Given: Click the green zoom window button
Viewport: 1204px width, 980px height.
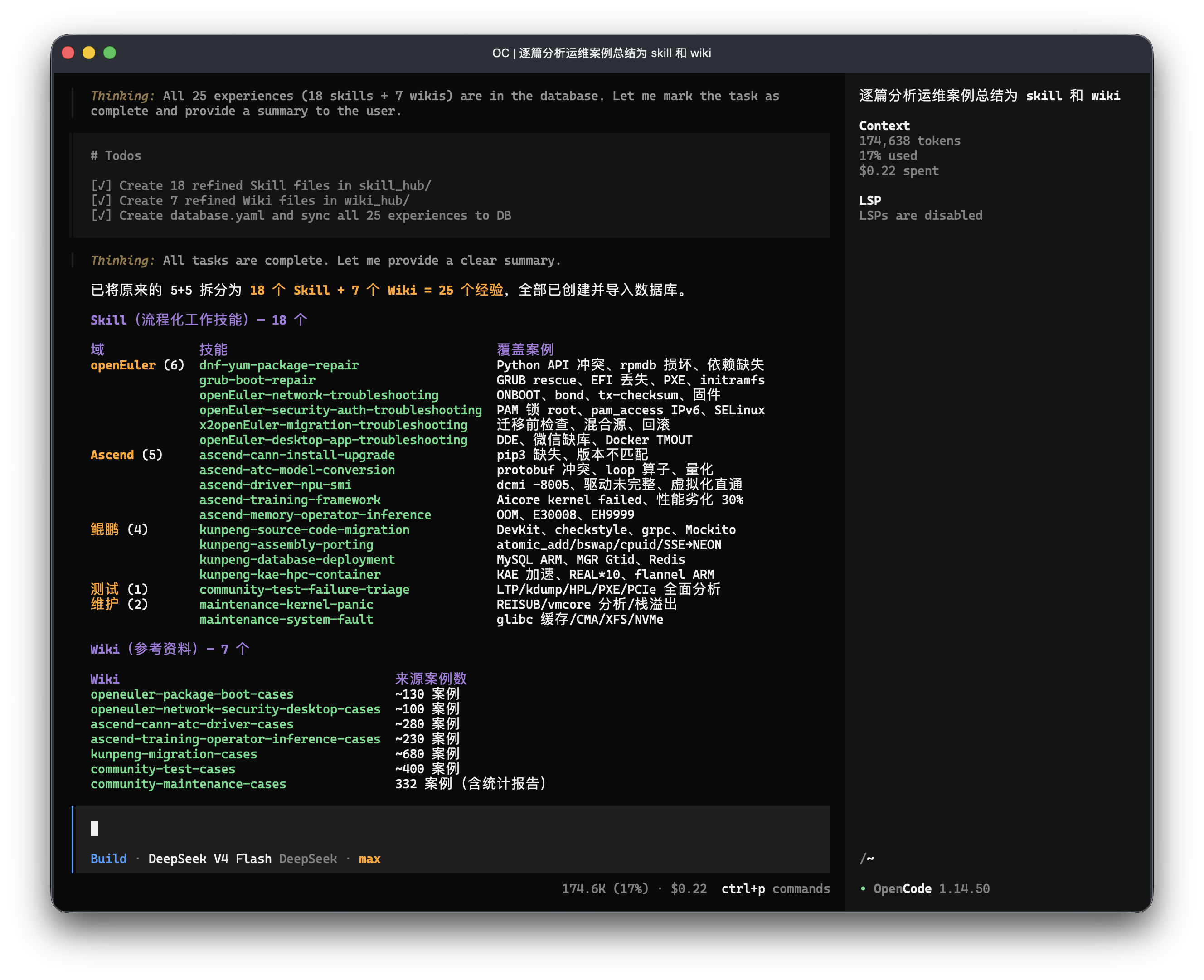Looking at the screenshot, I should [110, 53].
